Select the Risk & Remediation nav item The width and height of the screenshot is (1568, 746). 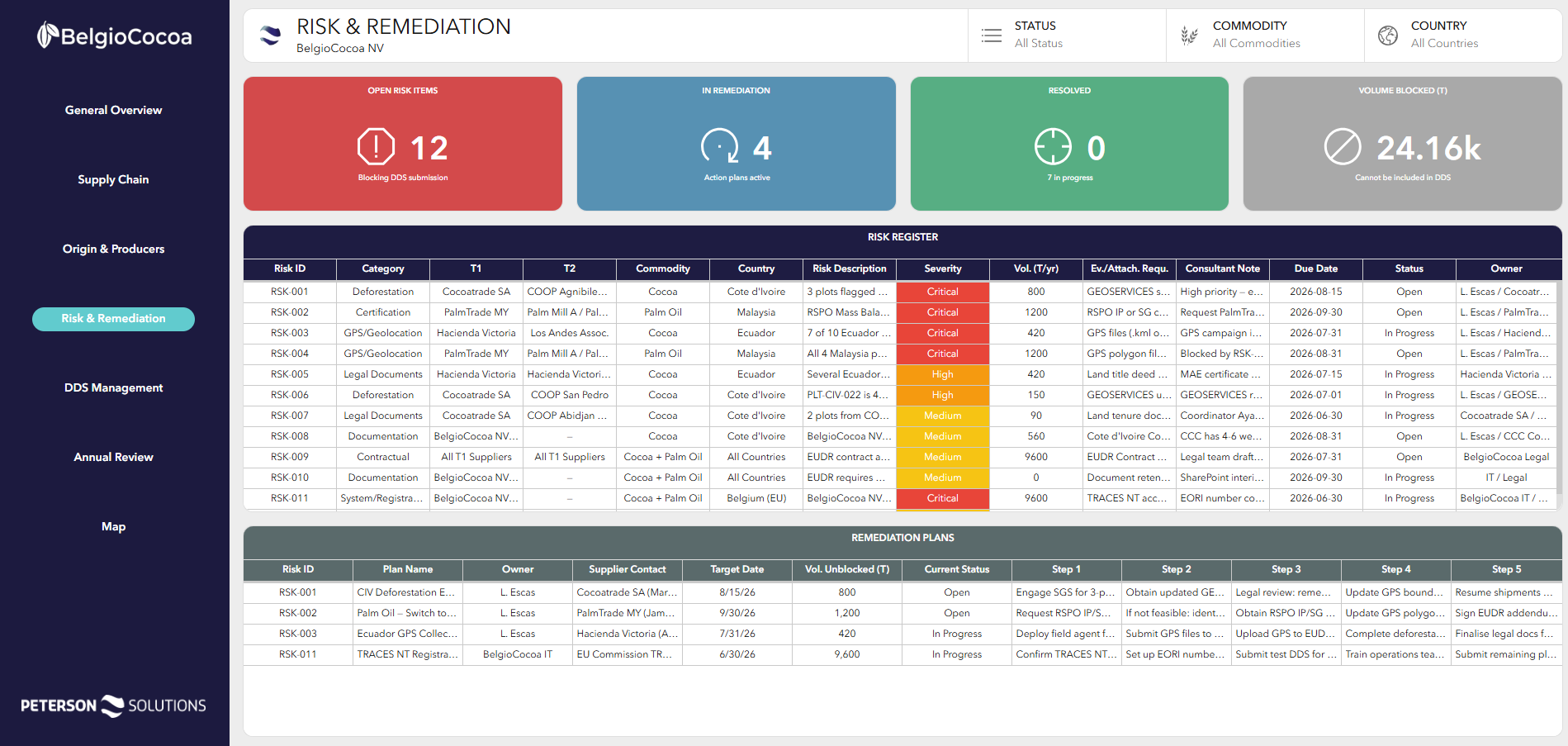[114, 319]
